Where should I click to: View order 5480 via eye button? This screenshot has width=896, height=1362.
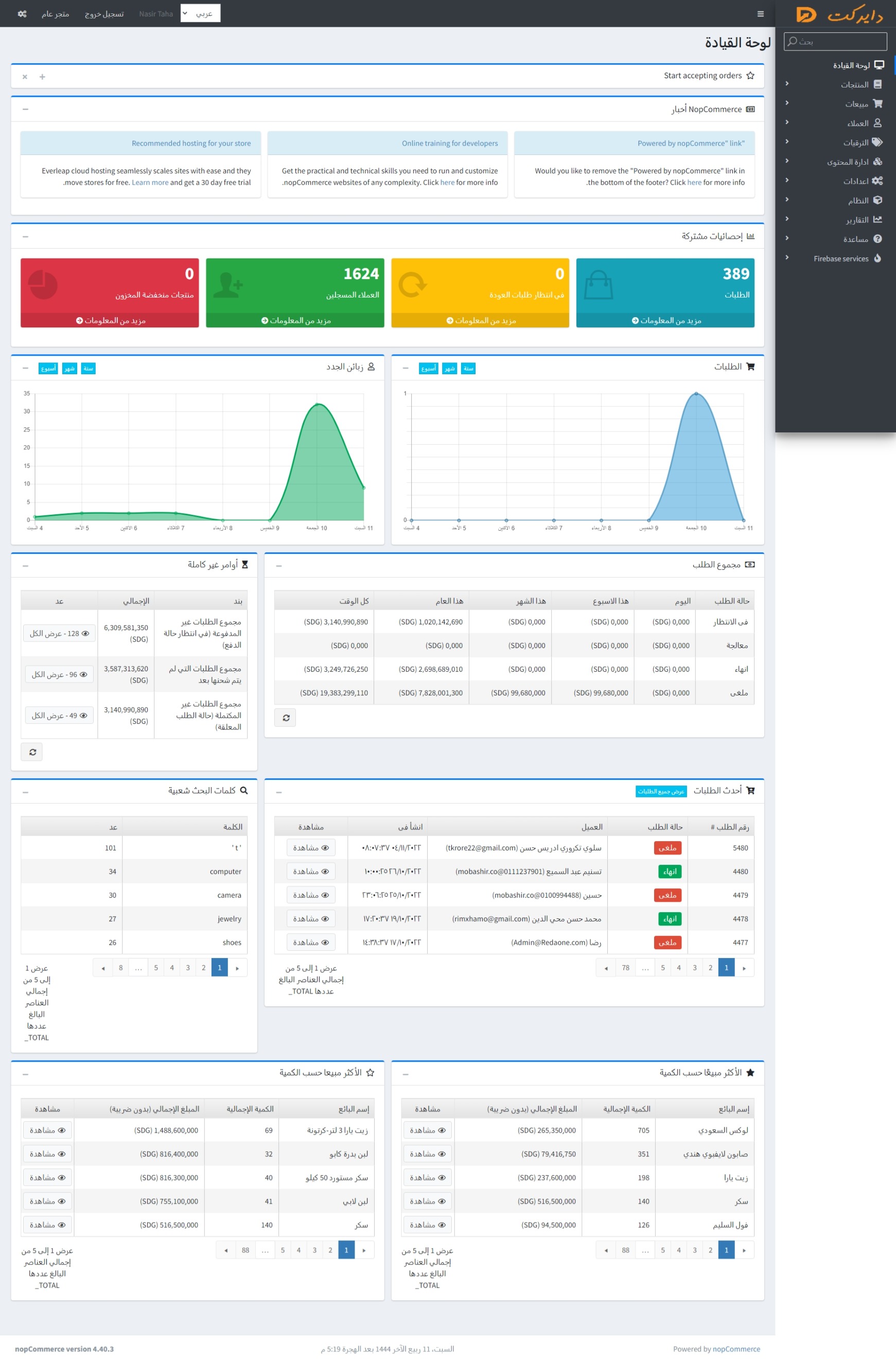click(311, 848)
